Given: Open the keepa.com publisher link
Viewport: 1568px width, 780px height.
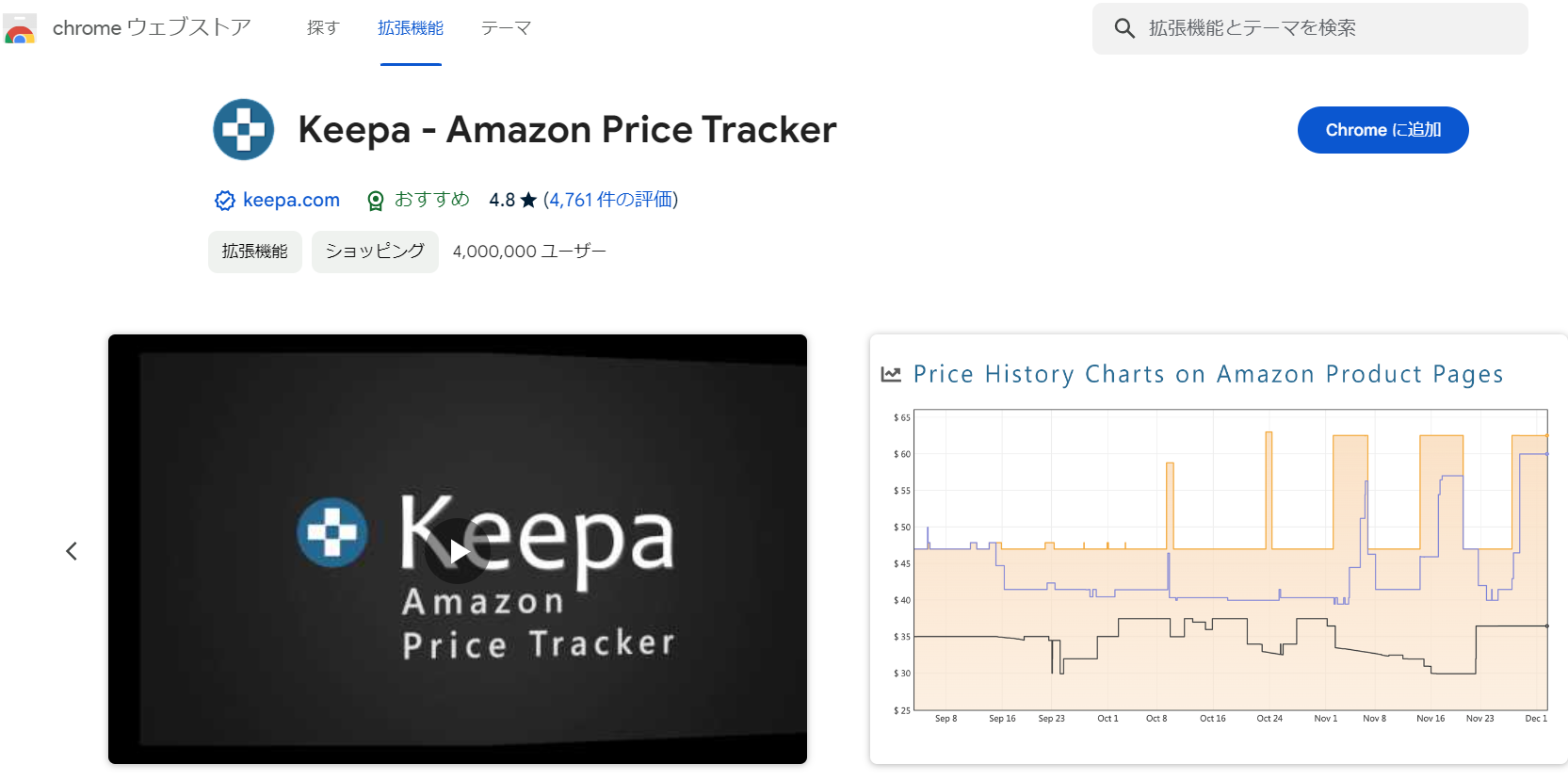Looking at the screenshot, I should (x=291, y=200).
